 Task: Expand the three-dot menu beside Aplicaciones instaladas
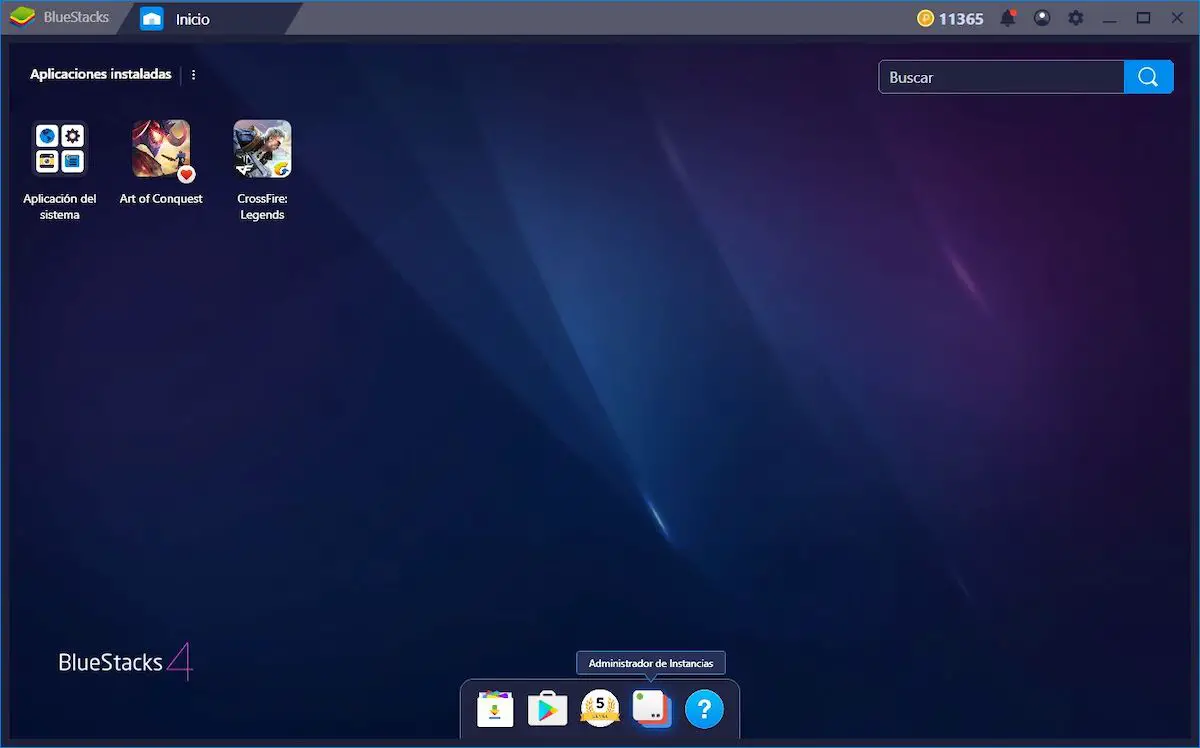coord(193,74)
